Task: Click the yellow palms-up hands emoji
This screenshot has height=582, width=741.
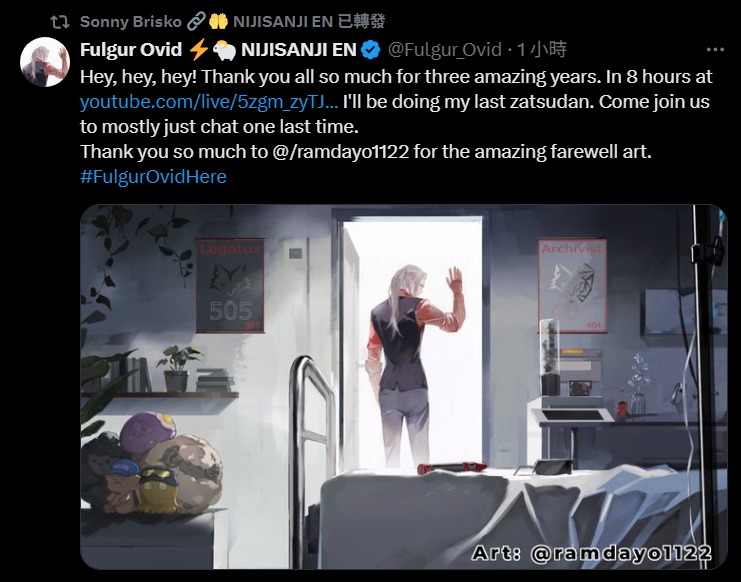Action: click(218, 21)
